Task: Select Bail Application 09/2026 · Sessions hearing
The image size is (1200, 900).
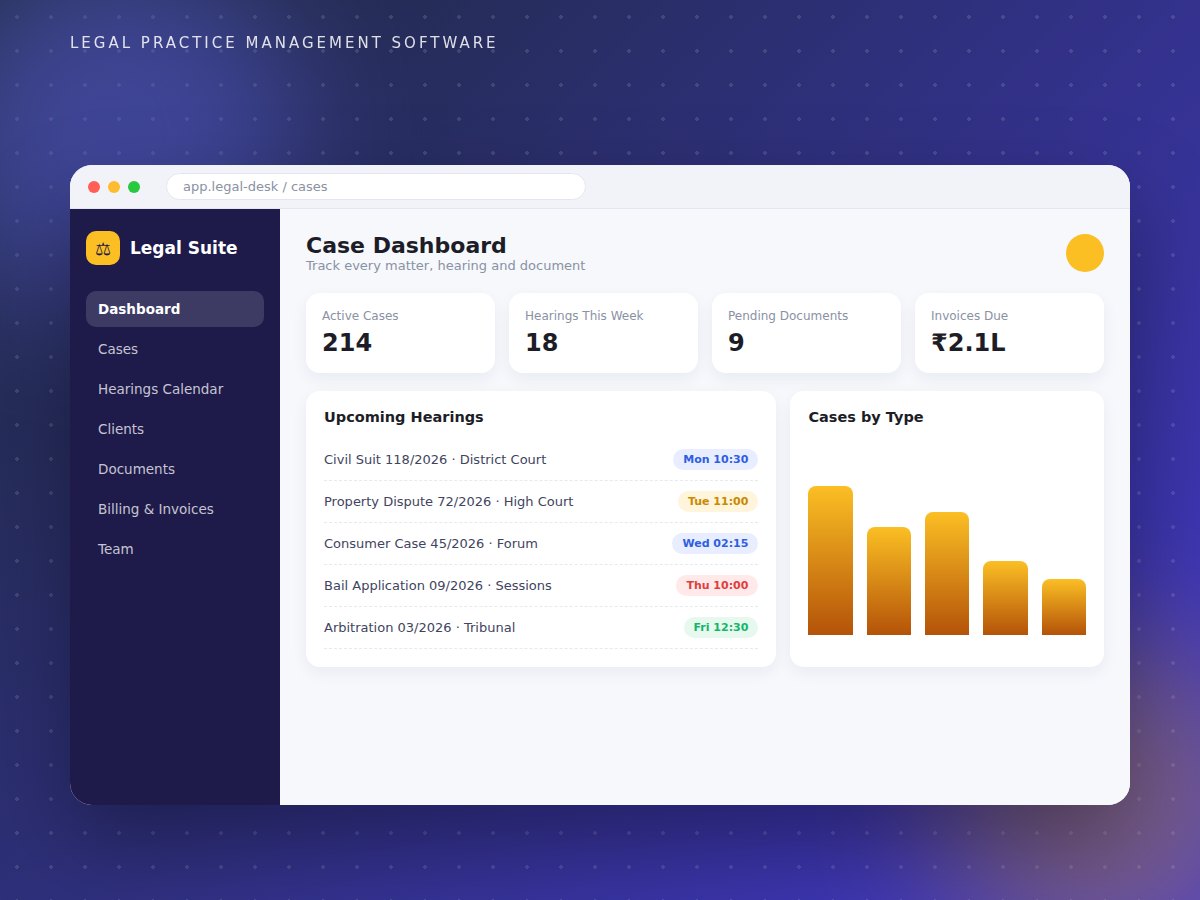Action: [x=541, y=586]
